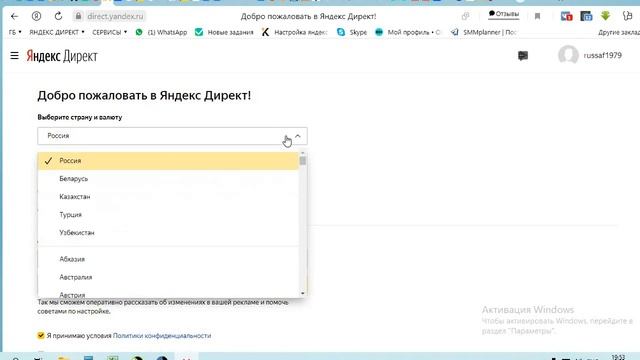The height and width of the screenshot is (360, 640).
Task: Select Казахстан in the country list
Action: click(168, 197)
